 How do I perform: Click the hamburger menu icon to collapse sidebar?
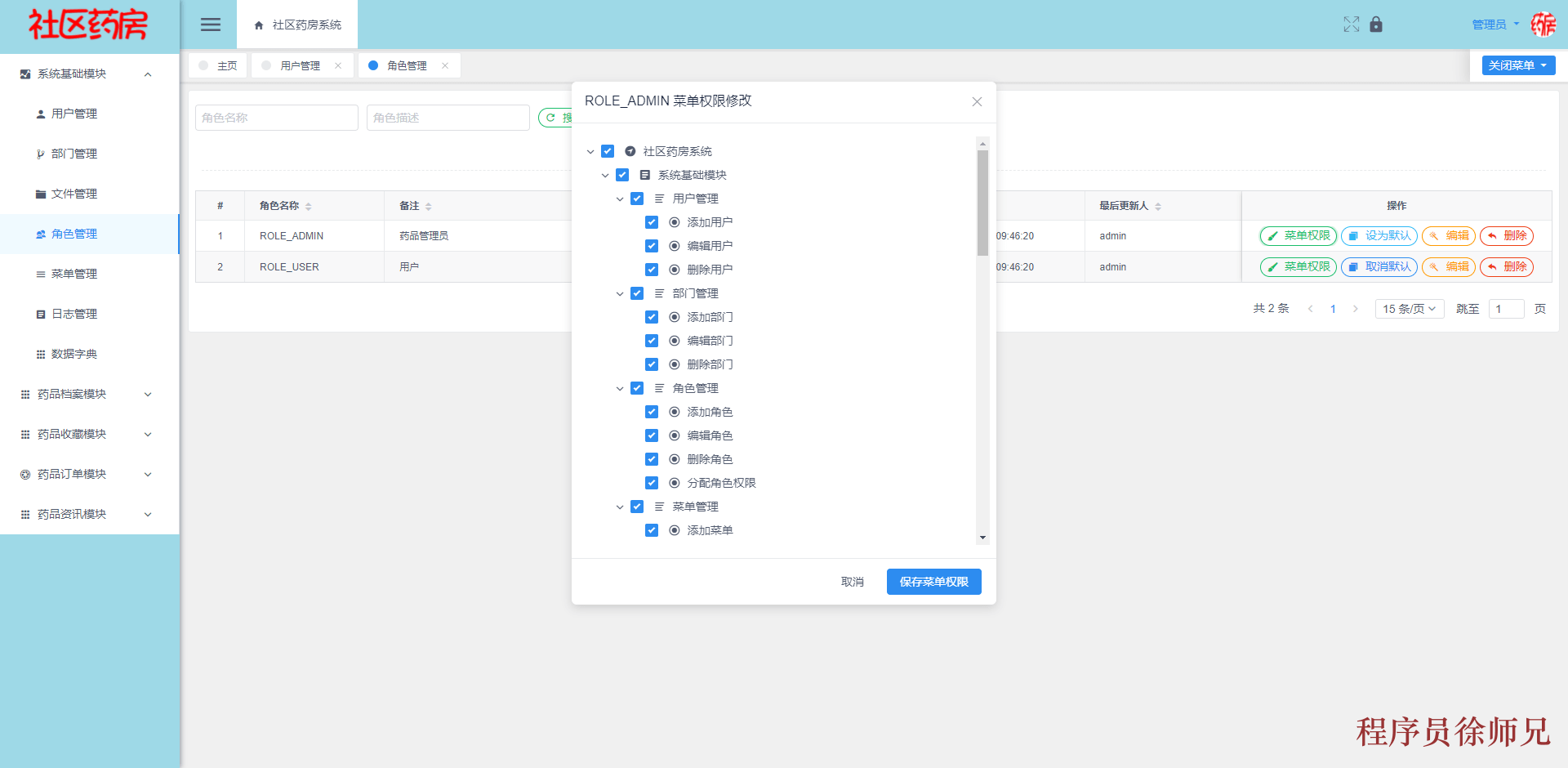210,25
